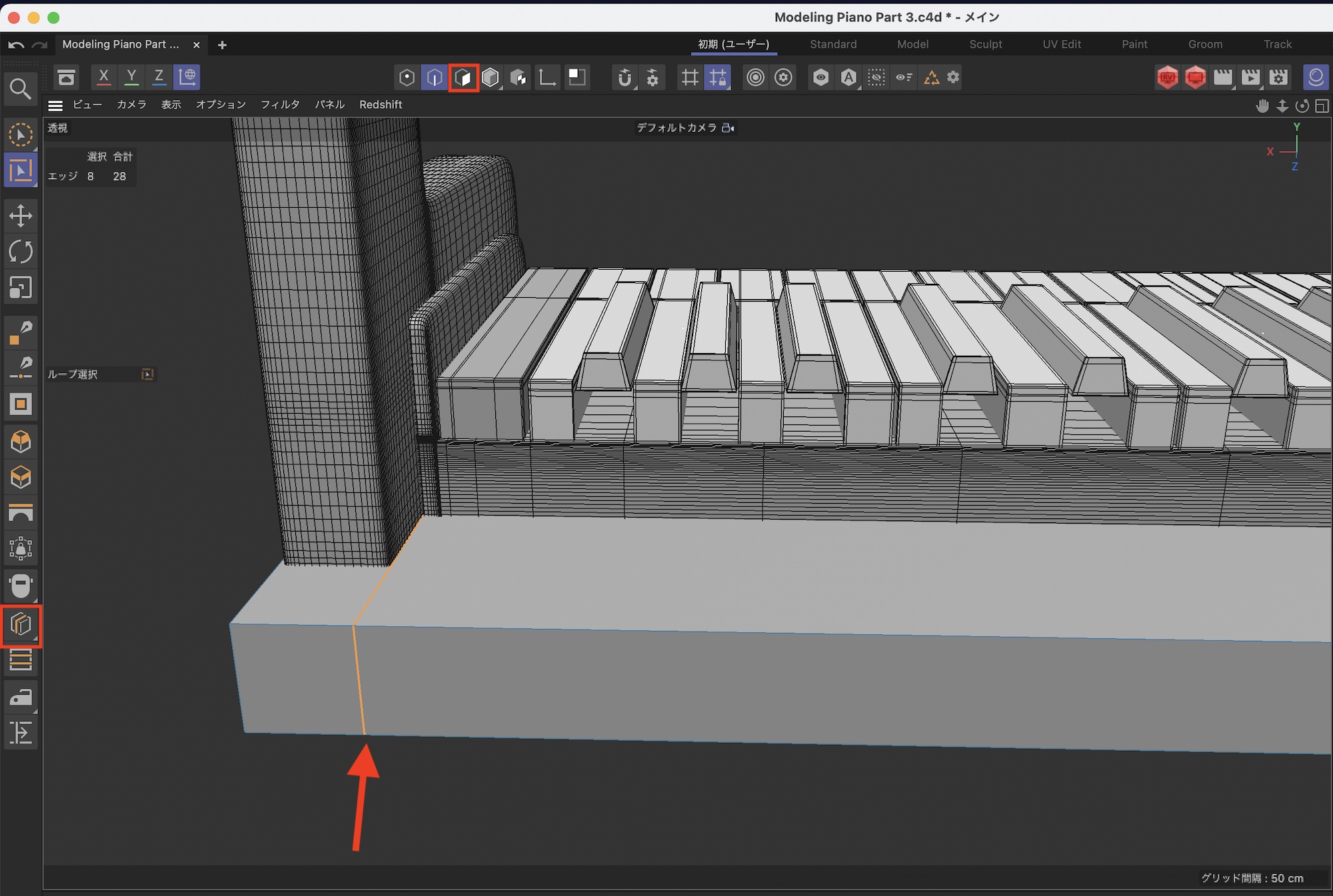Open the search magnifier tool
The height and width of the screenshot is (896, 1333).
21,89
